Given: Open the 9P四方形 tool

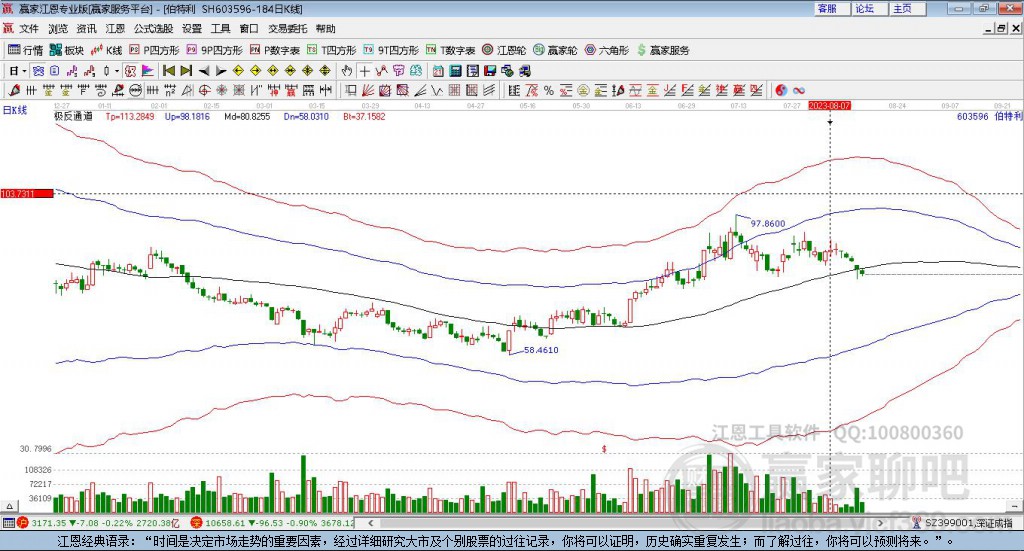Looking at the screenshot, I should [214, 50].
